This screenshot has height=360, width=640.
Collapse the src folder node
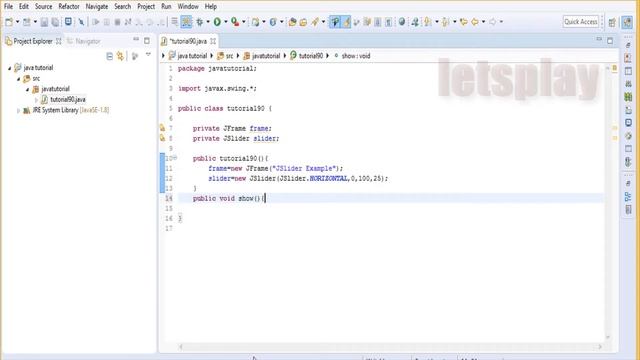[x=18, y=79]
